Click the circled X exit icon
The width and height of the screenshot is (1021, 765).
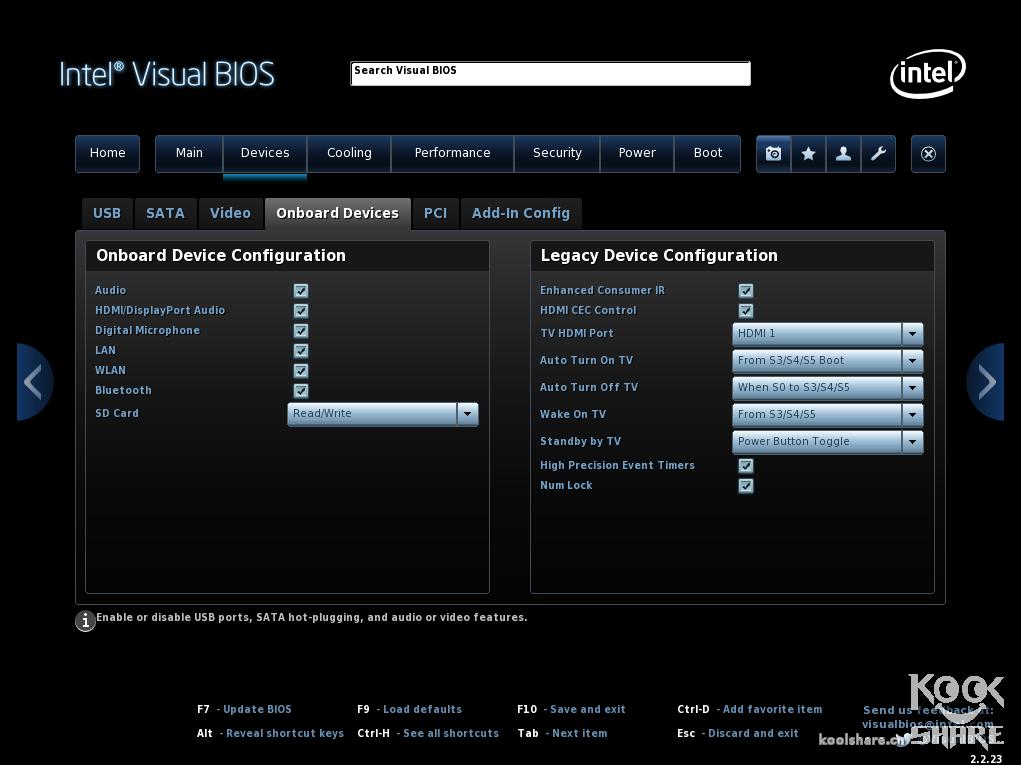tap(928, 154)
